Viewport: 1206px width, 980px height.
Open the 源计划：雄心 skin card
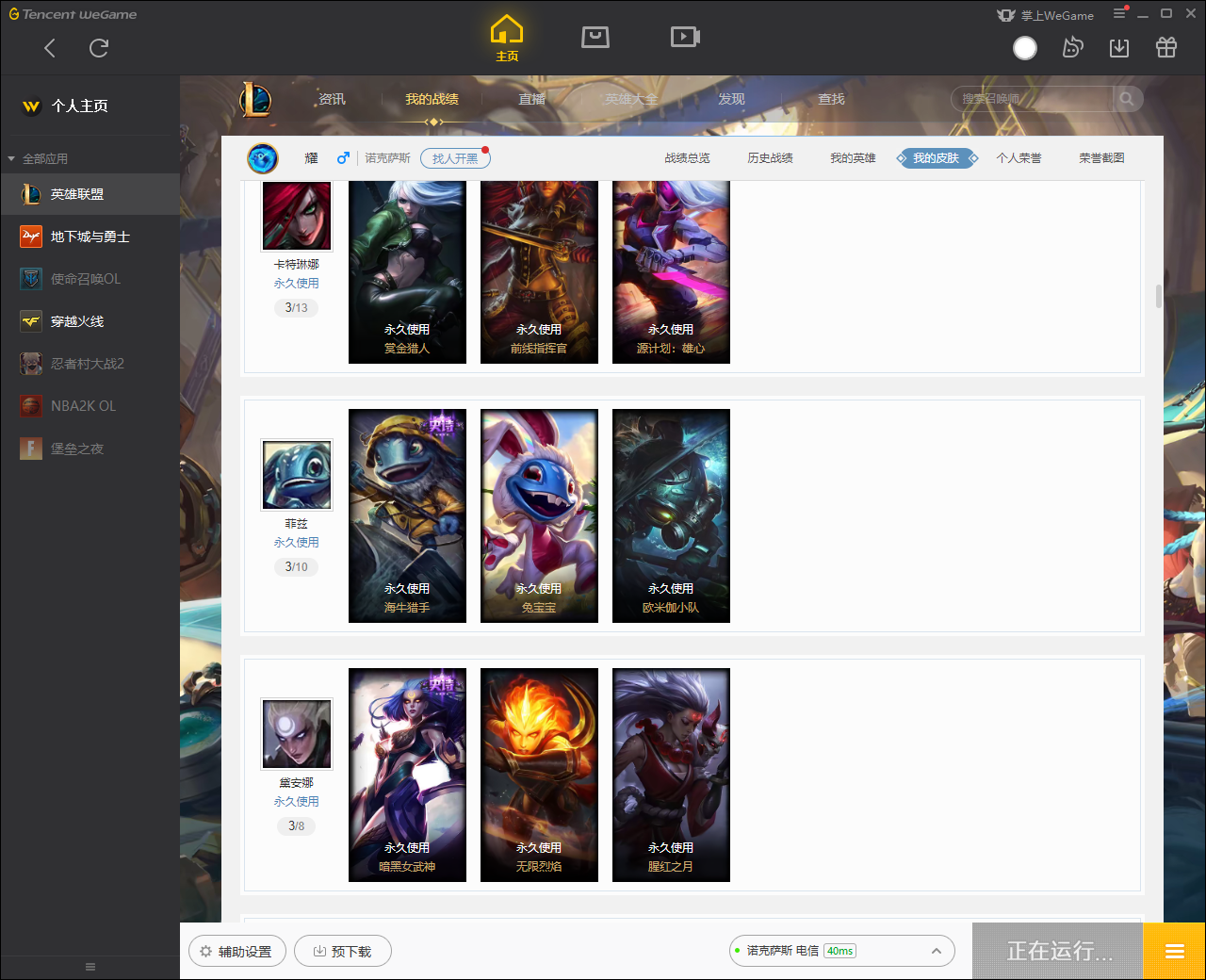[671, 272]
